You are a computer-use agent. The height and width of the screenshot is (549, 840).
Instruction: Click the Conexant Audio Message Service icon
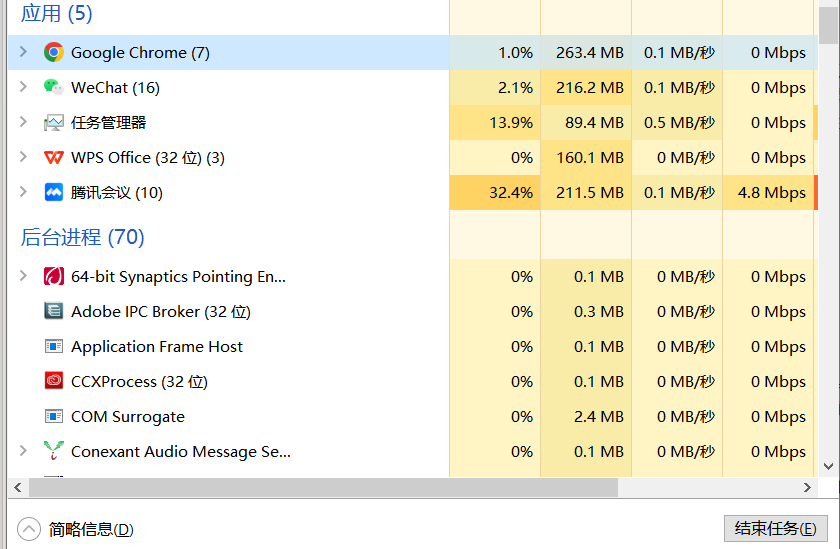click(x=54, y=452)
